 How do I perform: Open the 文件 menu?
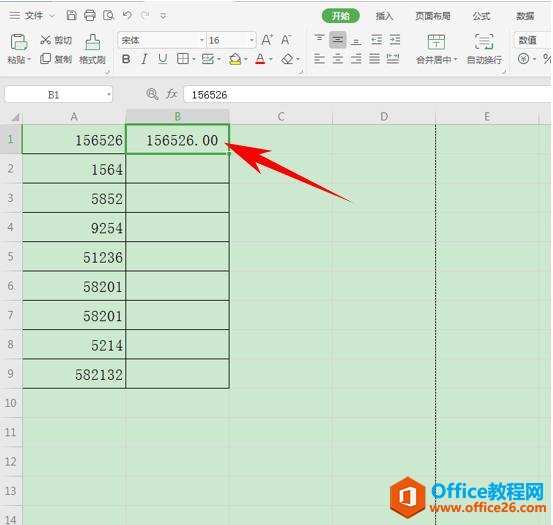(34, 16)
